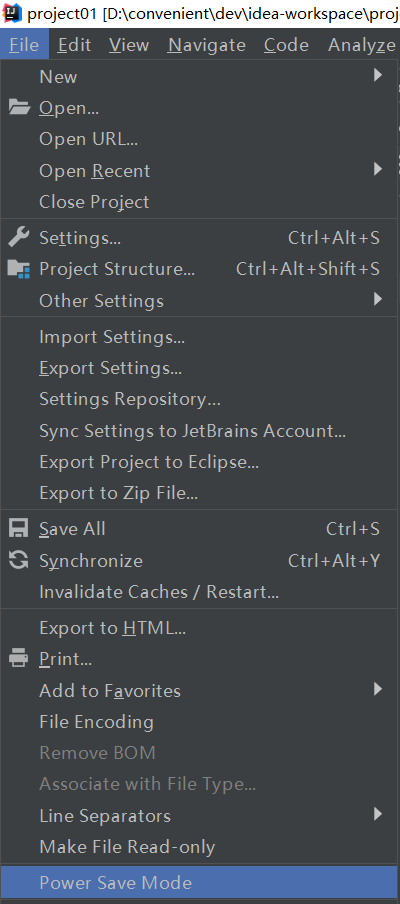Select Close Project
The width and height of the screenshot is (400, 904).
(x=199, y=202)
